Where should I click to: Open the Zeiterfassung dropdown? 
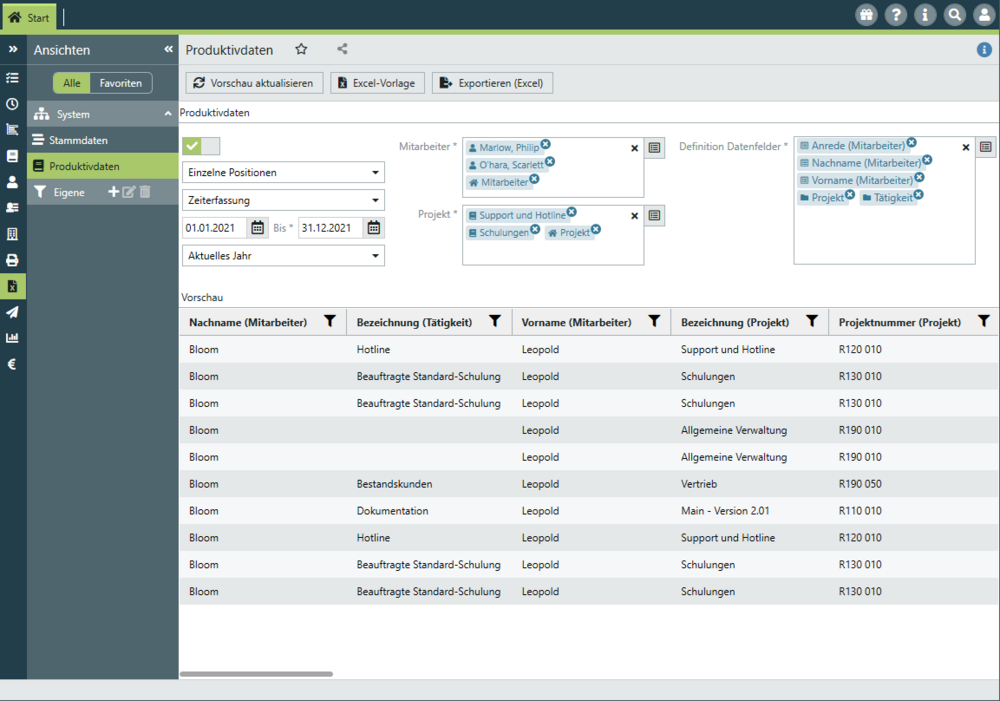tap(285, 200)
